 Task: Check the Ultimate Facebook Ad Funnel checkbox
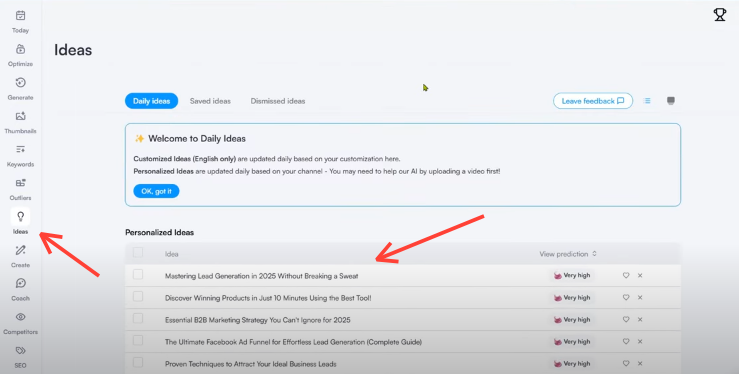pos(138,340)
